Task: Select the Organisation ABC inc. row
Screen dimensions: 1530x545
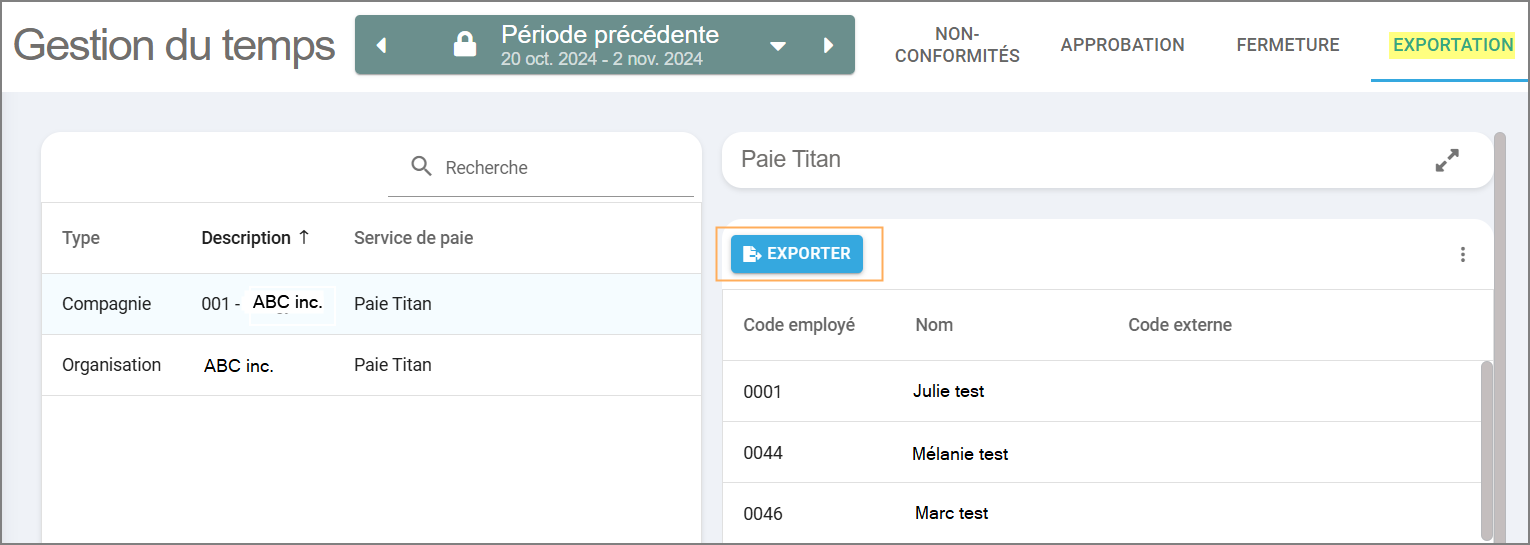Action: click(x=370, y=365)
